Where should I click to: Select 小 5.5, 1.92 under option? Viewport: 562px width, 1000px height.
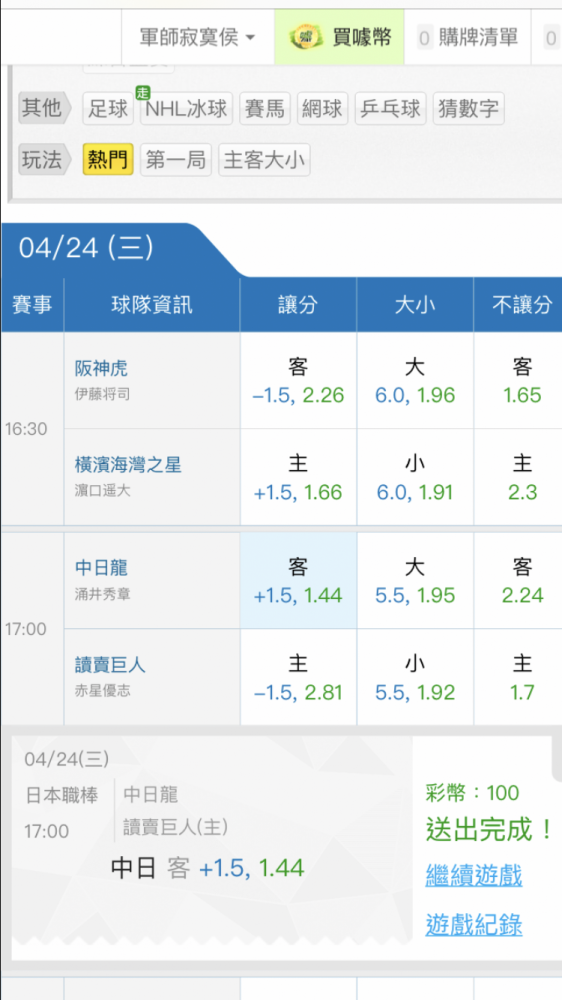(x=415, y=677)
